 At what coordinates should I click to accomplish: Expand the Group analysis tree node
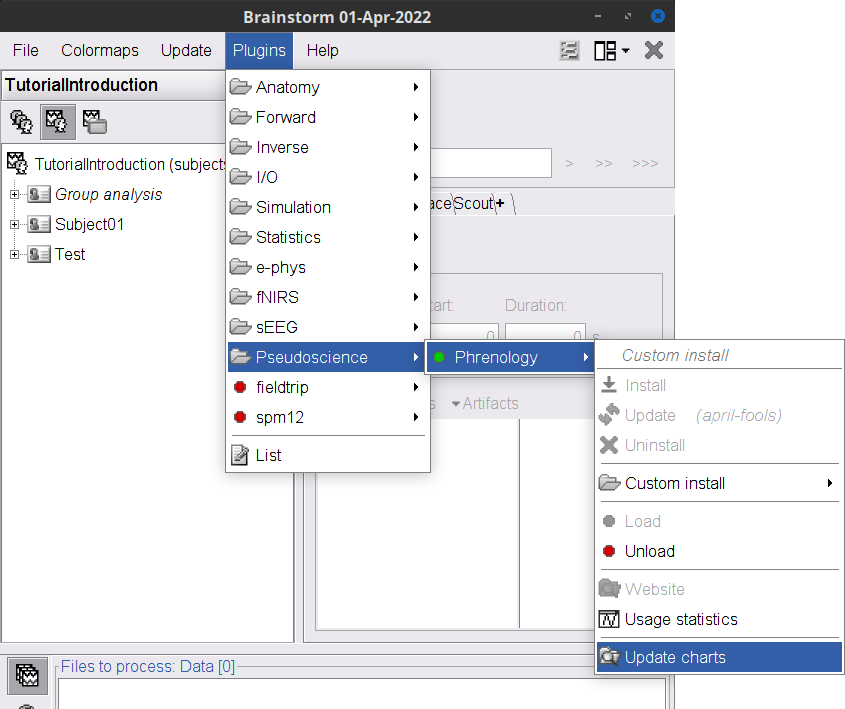tap(15, 194)
